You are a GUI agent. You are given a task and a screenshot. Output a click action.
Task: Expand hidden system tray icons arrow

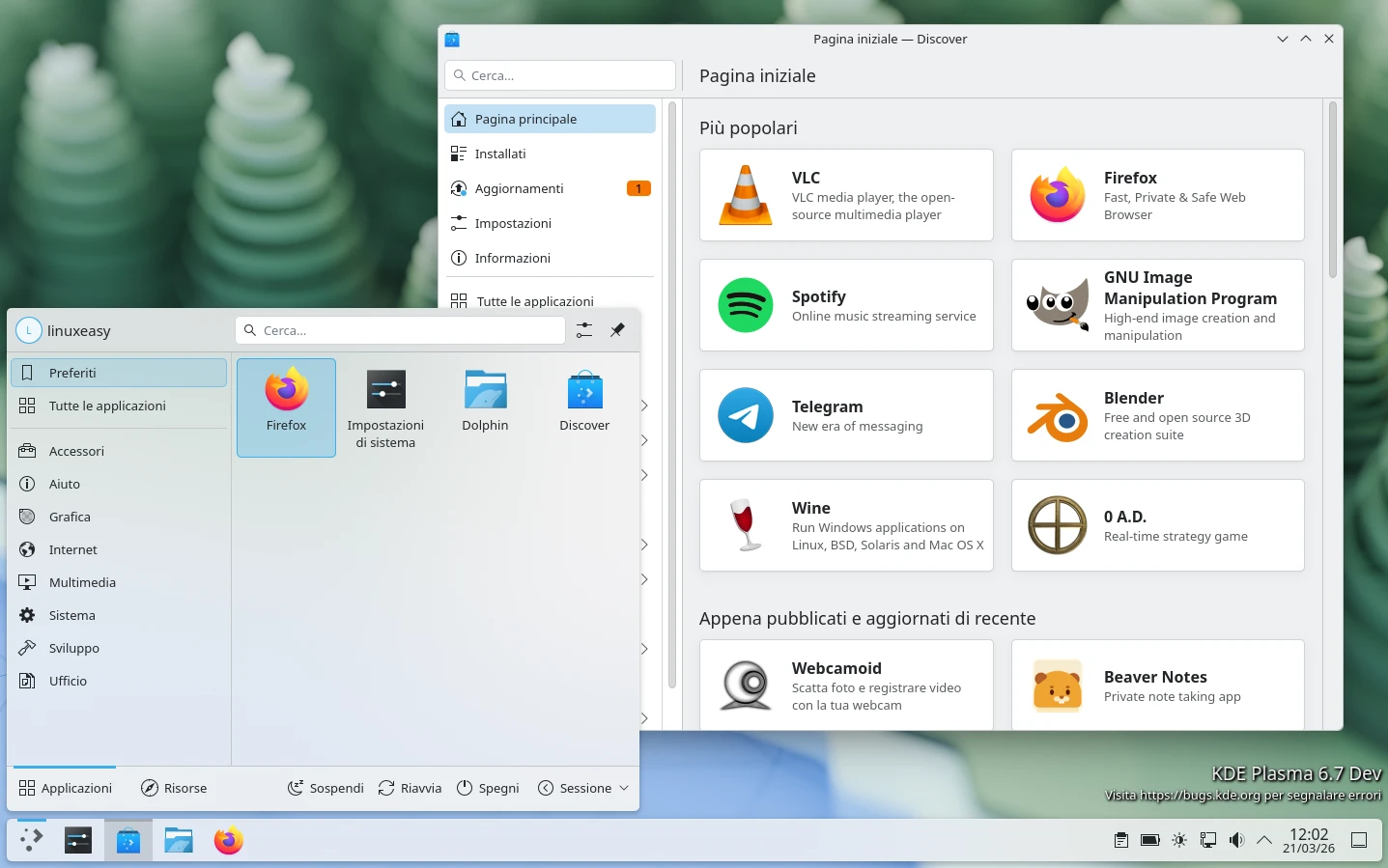(1264, 839)
